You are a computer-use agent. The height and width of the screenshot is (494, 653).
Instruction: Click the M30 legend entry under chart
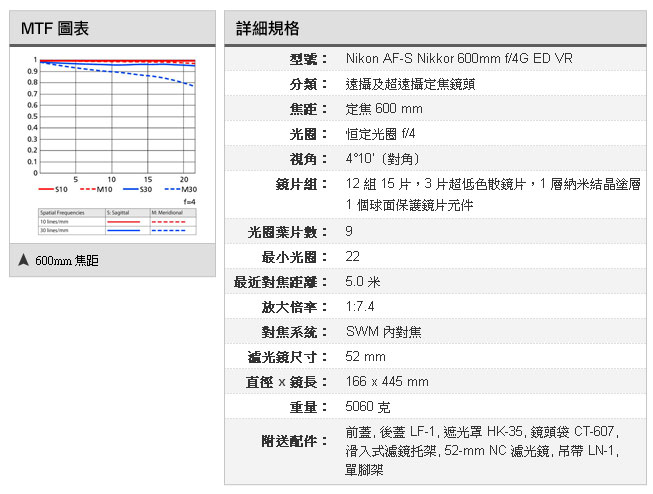point(181,189)
